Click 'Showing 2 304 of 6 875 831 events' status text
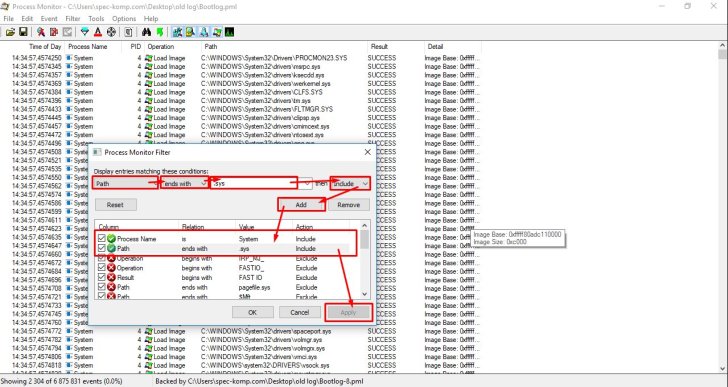The width and height of the screenshot is (728, 387). click(x=62, y=381)
